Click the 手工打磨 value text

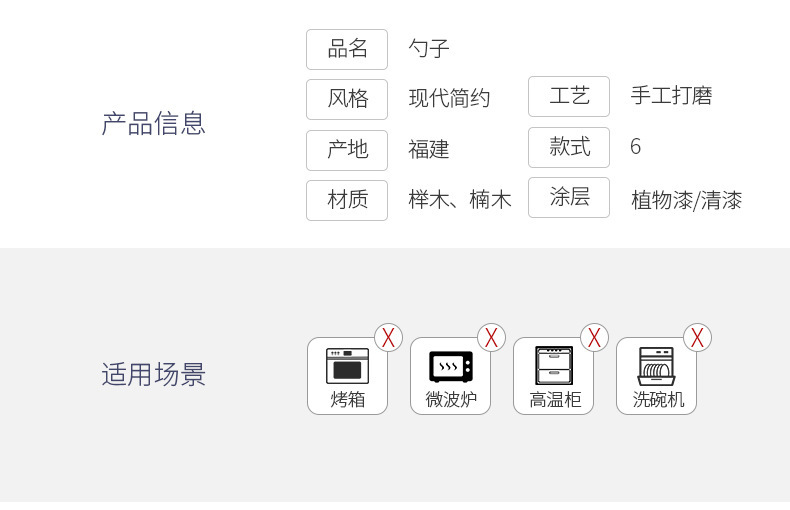click(671, 96)
